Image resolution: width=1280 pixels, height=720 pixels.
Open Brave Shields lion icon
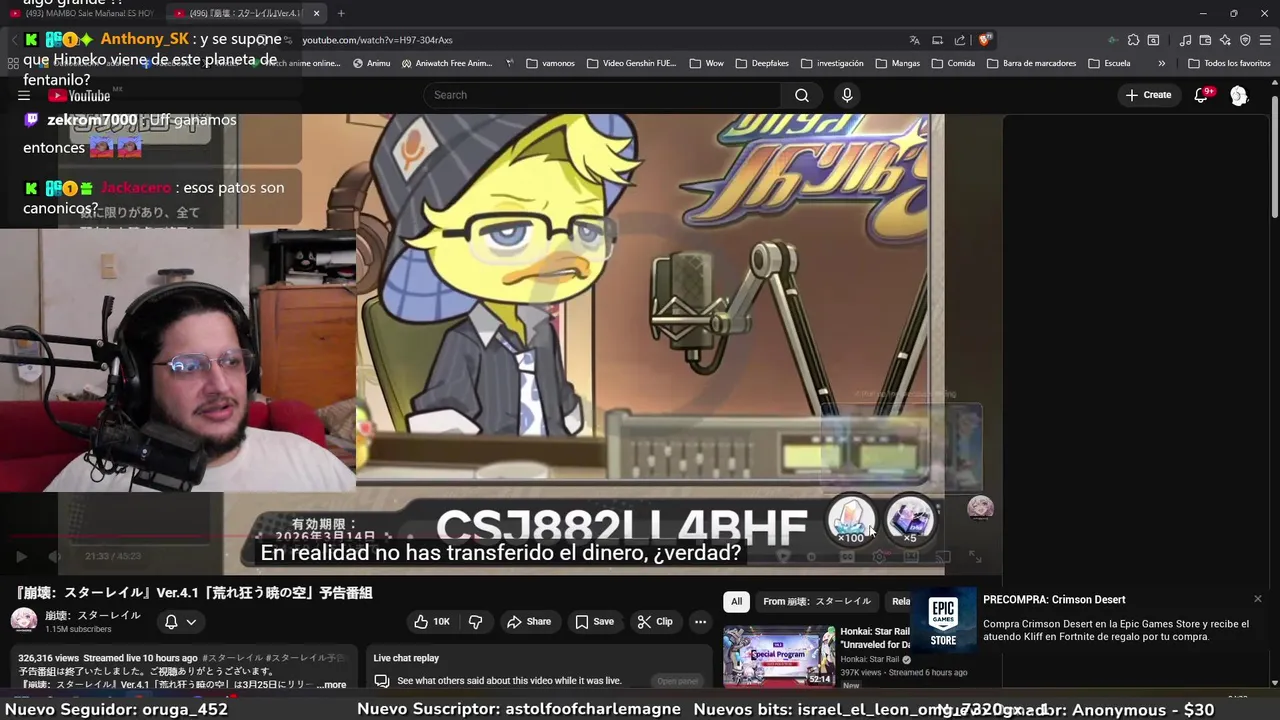985,40
